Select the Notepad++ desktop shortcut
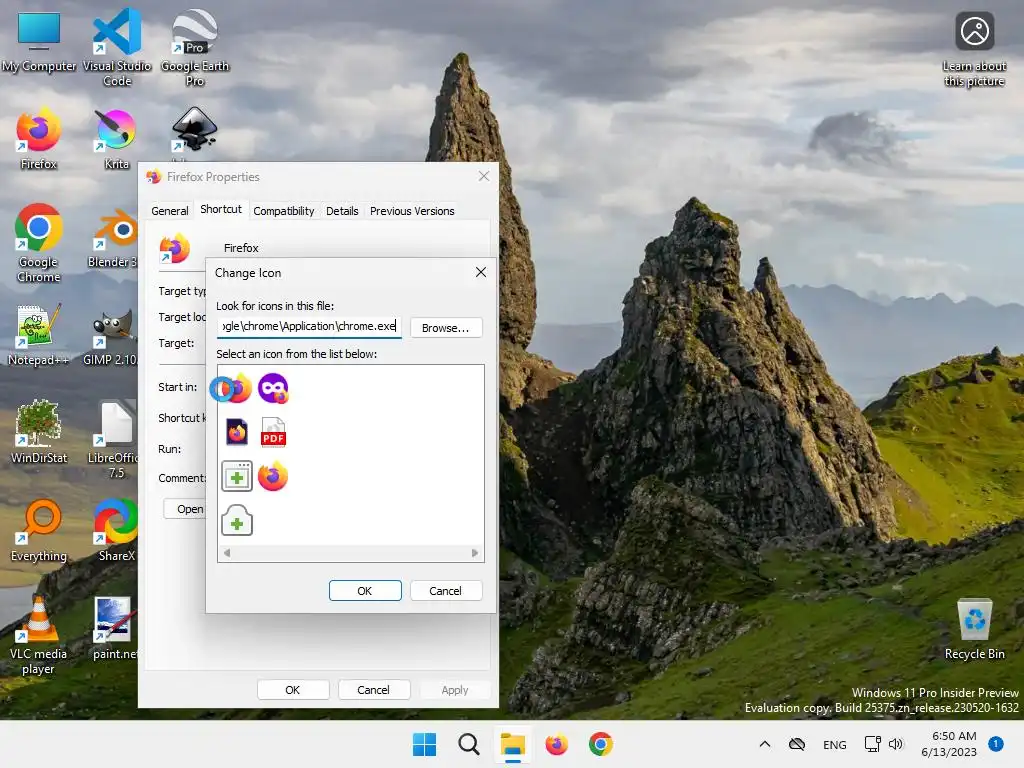Image resolution: width=1024 pixels, height=768 pixels. [x=39, y=336]
